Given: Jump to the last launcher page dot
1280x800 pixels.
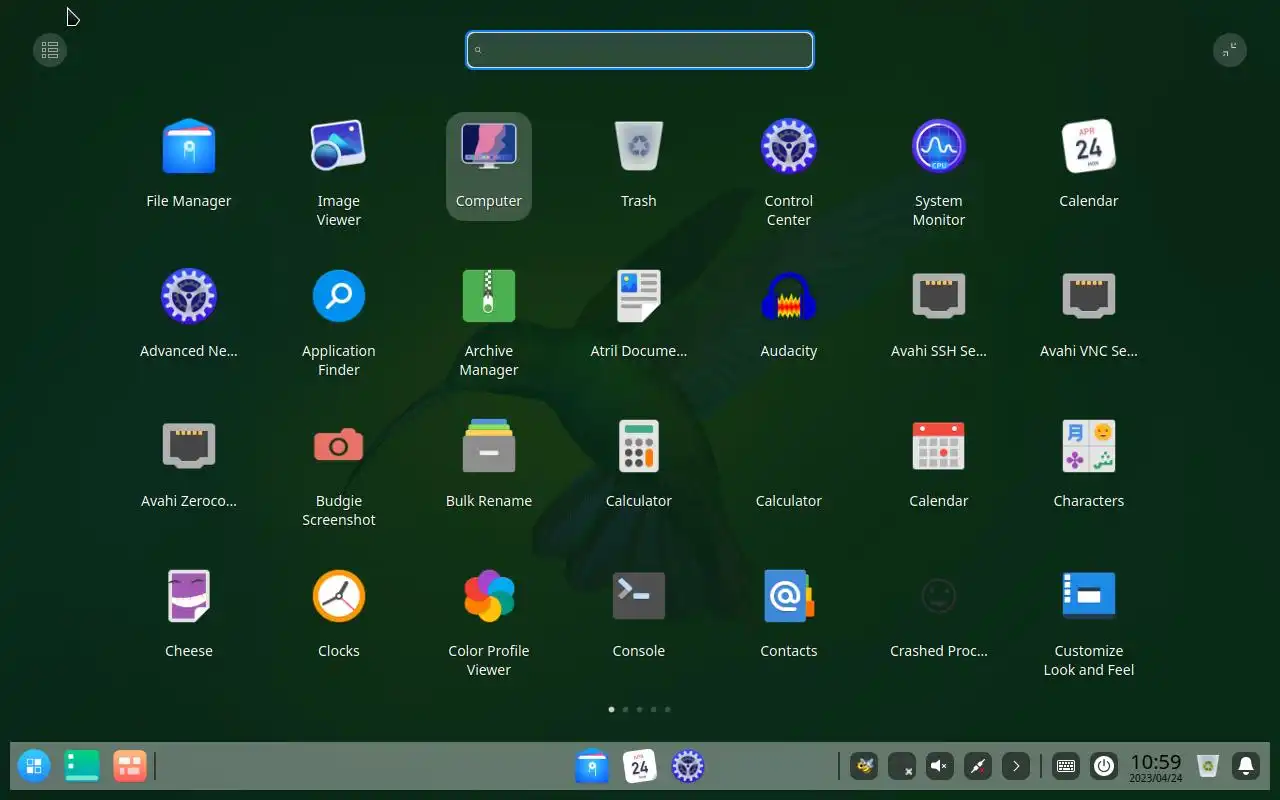Looking at the screenshot, I should coord(668,709).
